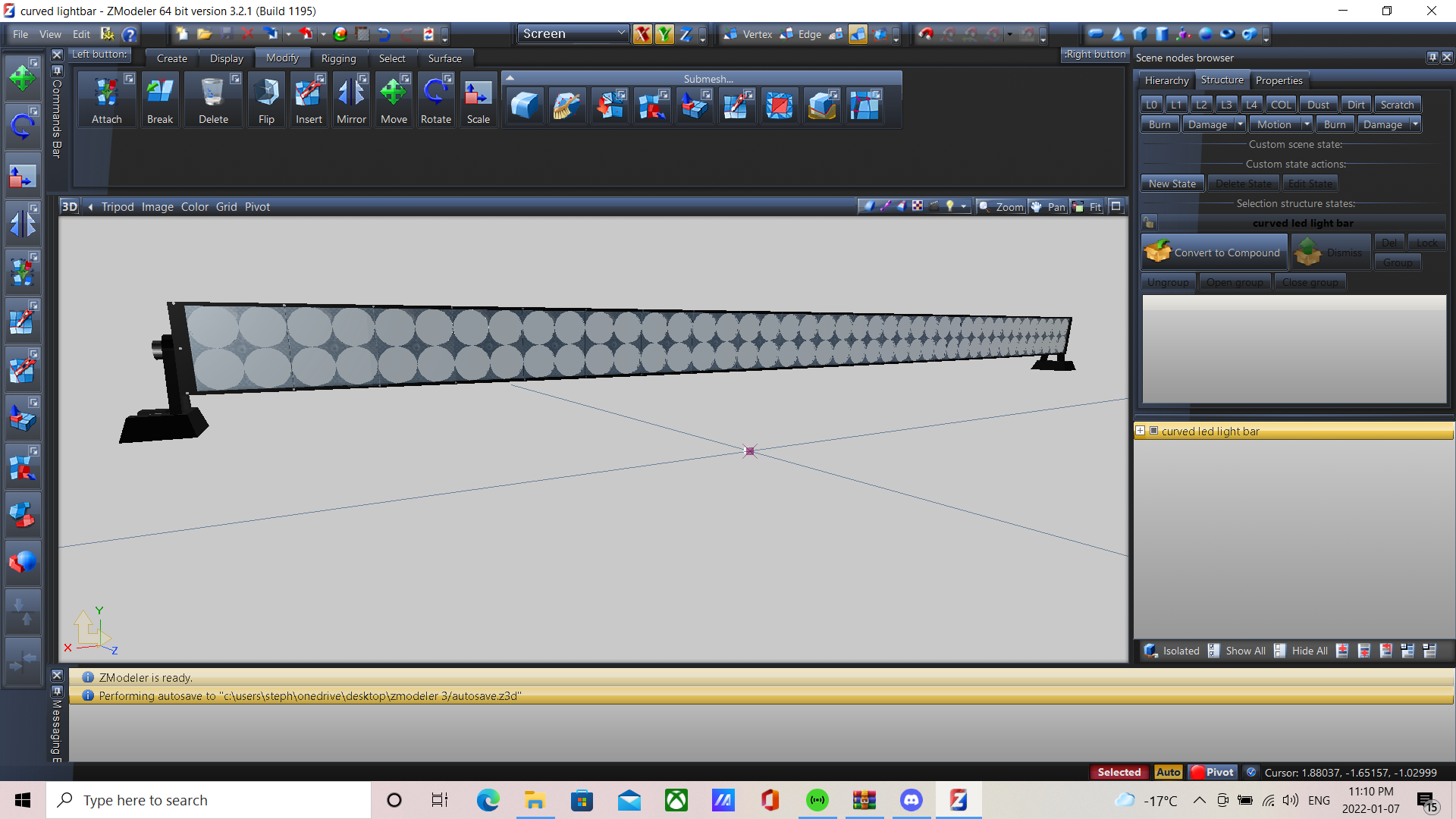Click the Windows taskbar search box
The width and height of the screenshot is (1456, 819).
[x=209, y=800]
